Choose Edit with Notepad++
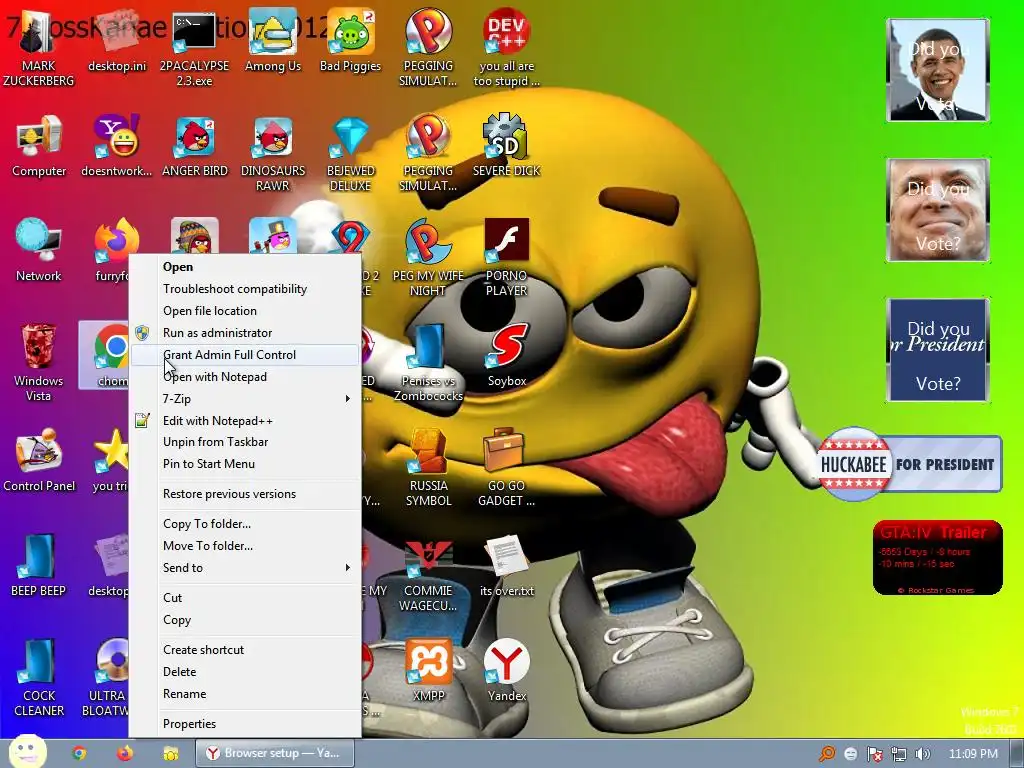This screenshot has width=1024, height=768. tap(245, 421)
